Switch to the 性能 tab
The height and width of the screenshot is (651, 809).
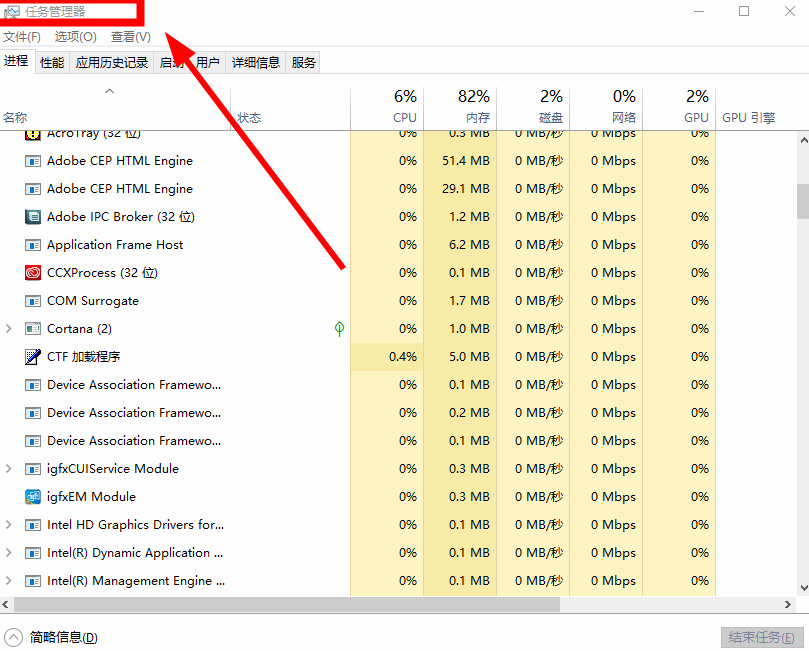(x=51, y=61)
